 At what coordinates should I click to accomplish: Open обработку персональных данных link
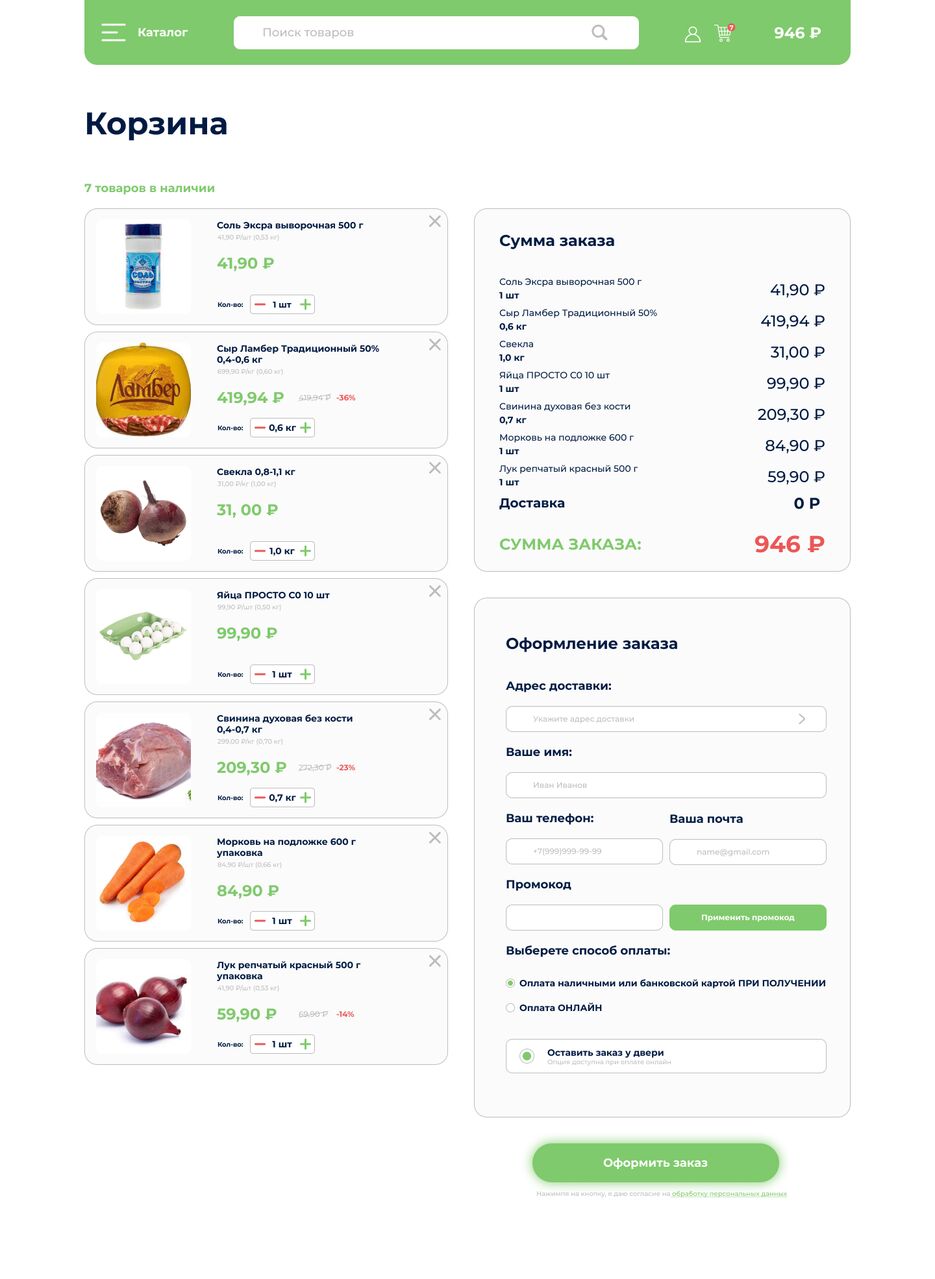(729, 1194)
